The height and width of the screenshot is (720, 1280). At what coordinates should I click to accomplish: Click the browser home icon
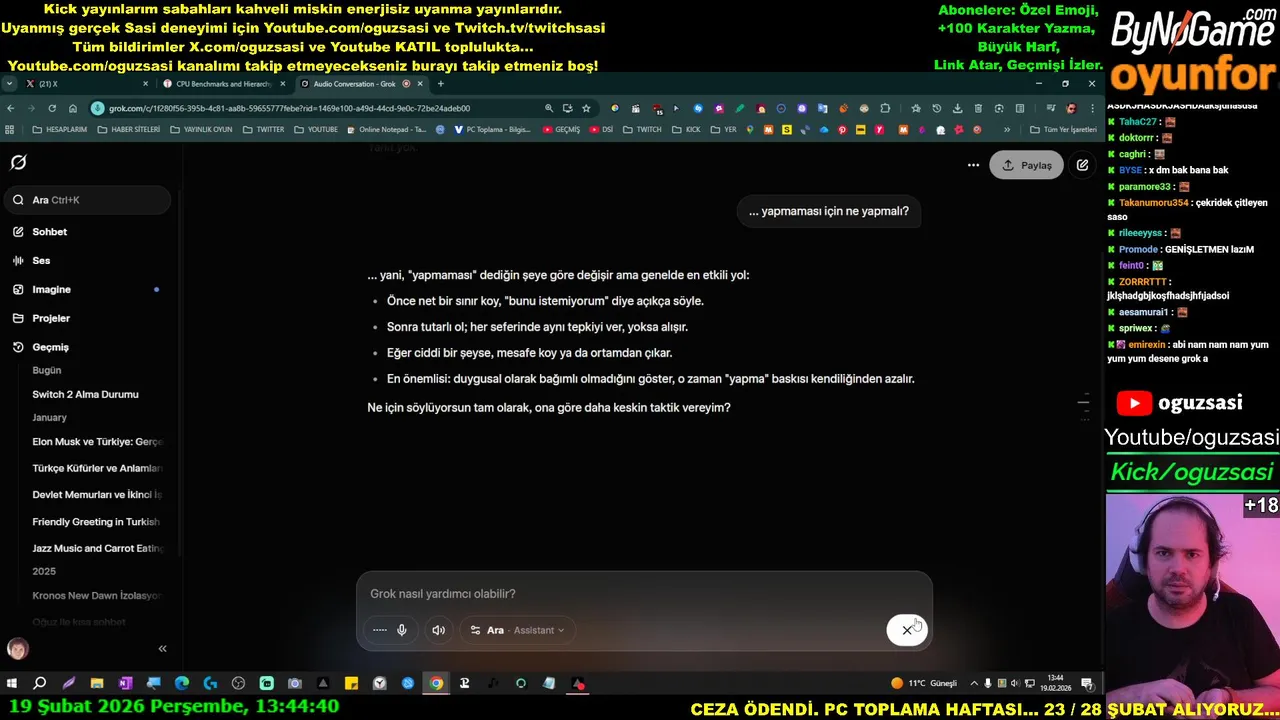pos(73,108)
